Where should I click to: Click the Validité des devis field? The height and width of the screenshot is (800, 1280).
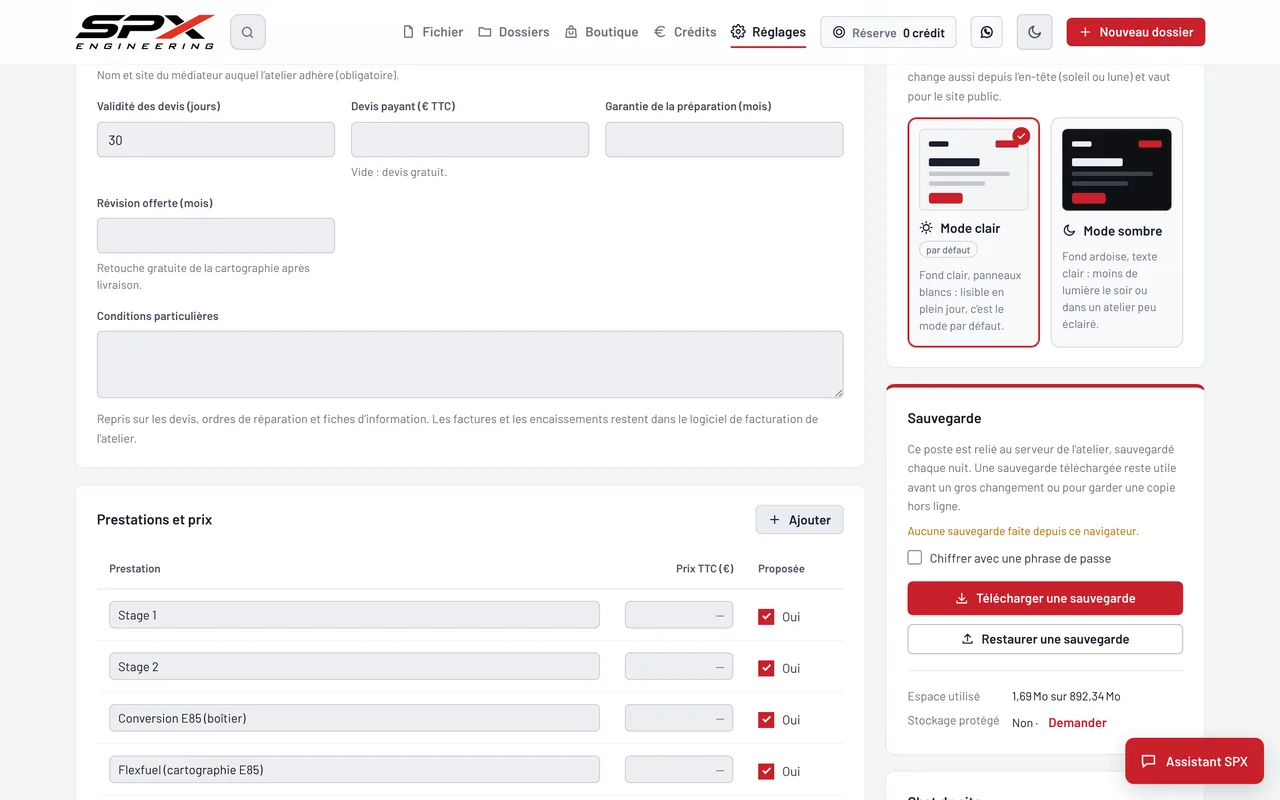point(216,140)
